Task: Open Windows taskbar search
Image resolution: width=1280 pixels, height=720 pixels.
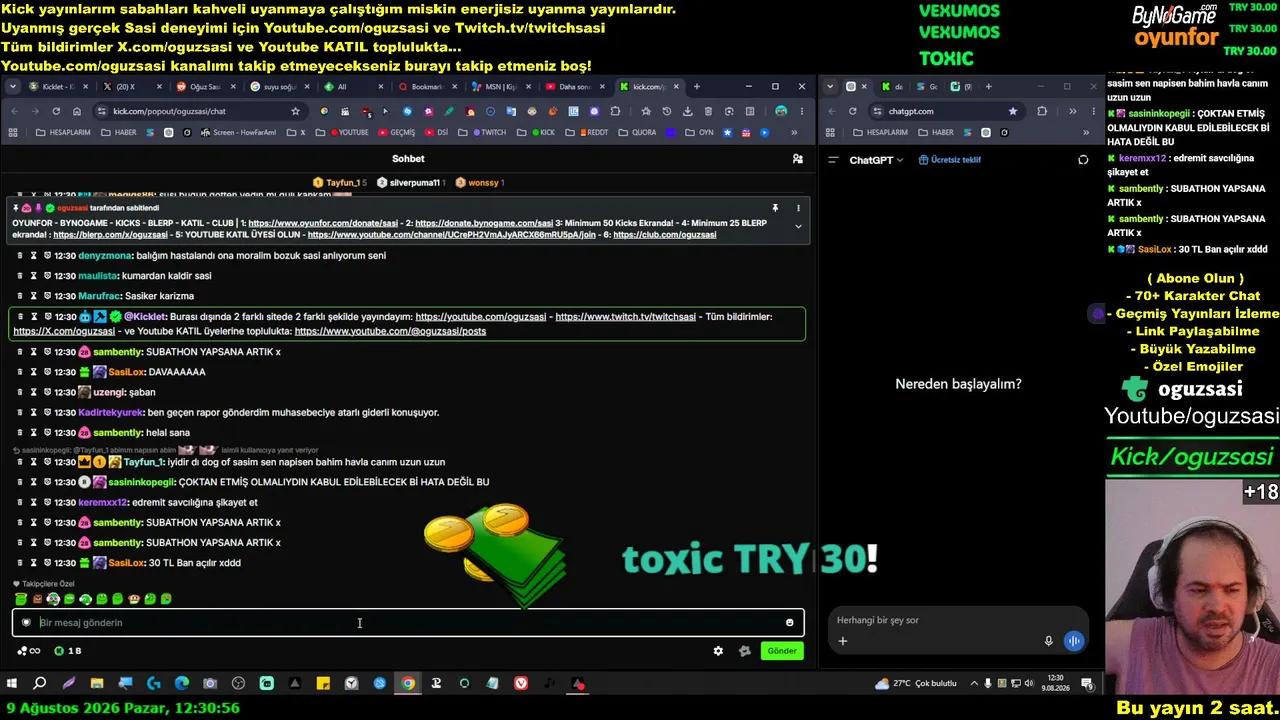Action: 40,684
